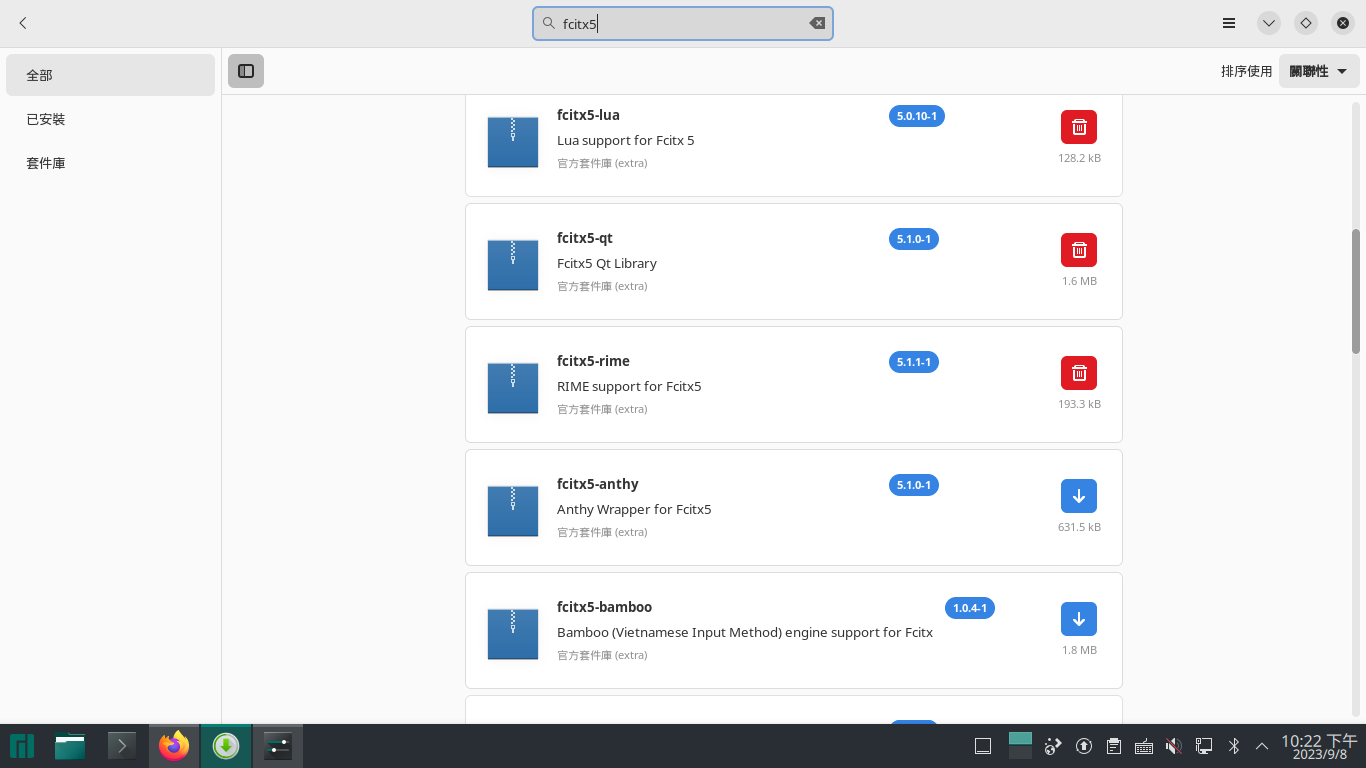Open the hamburger main menu
Screen dimensions: 1366x768
(1229, 23)
